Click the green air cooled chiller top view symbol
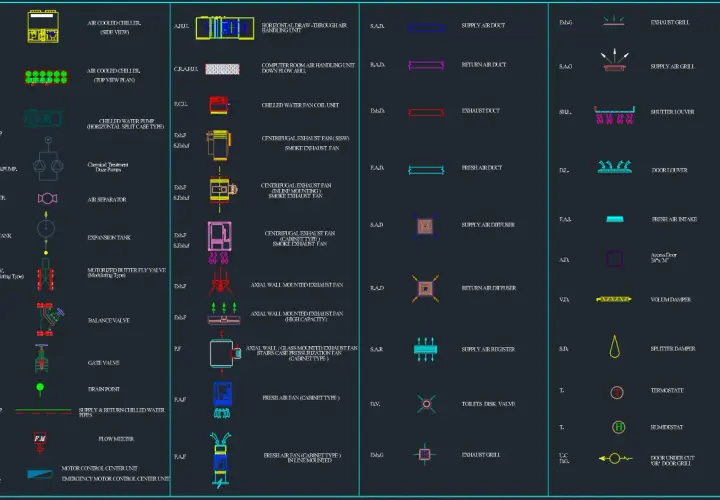Image resolution: width=720 pixels, height=500 pixels. pyautogui.click(x=46, y=77)
